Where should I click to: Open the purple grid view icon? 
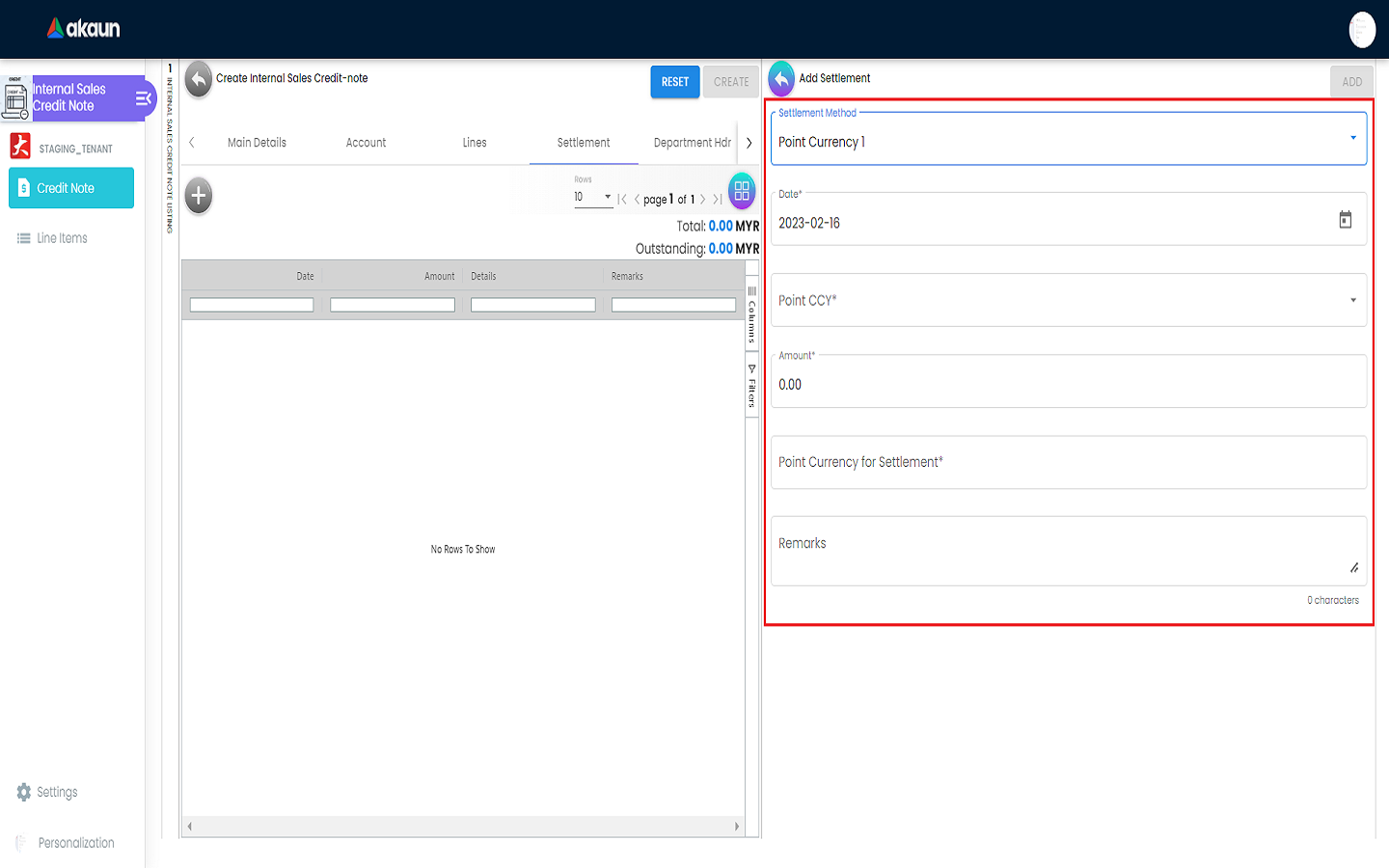coord(741,192)
